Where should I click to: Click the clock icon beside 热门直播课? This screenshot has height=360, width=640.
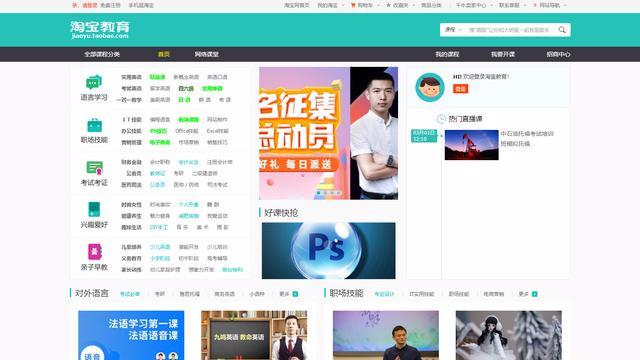(x=441, y=119)
